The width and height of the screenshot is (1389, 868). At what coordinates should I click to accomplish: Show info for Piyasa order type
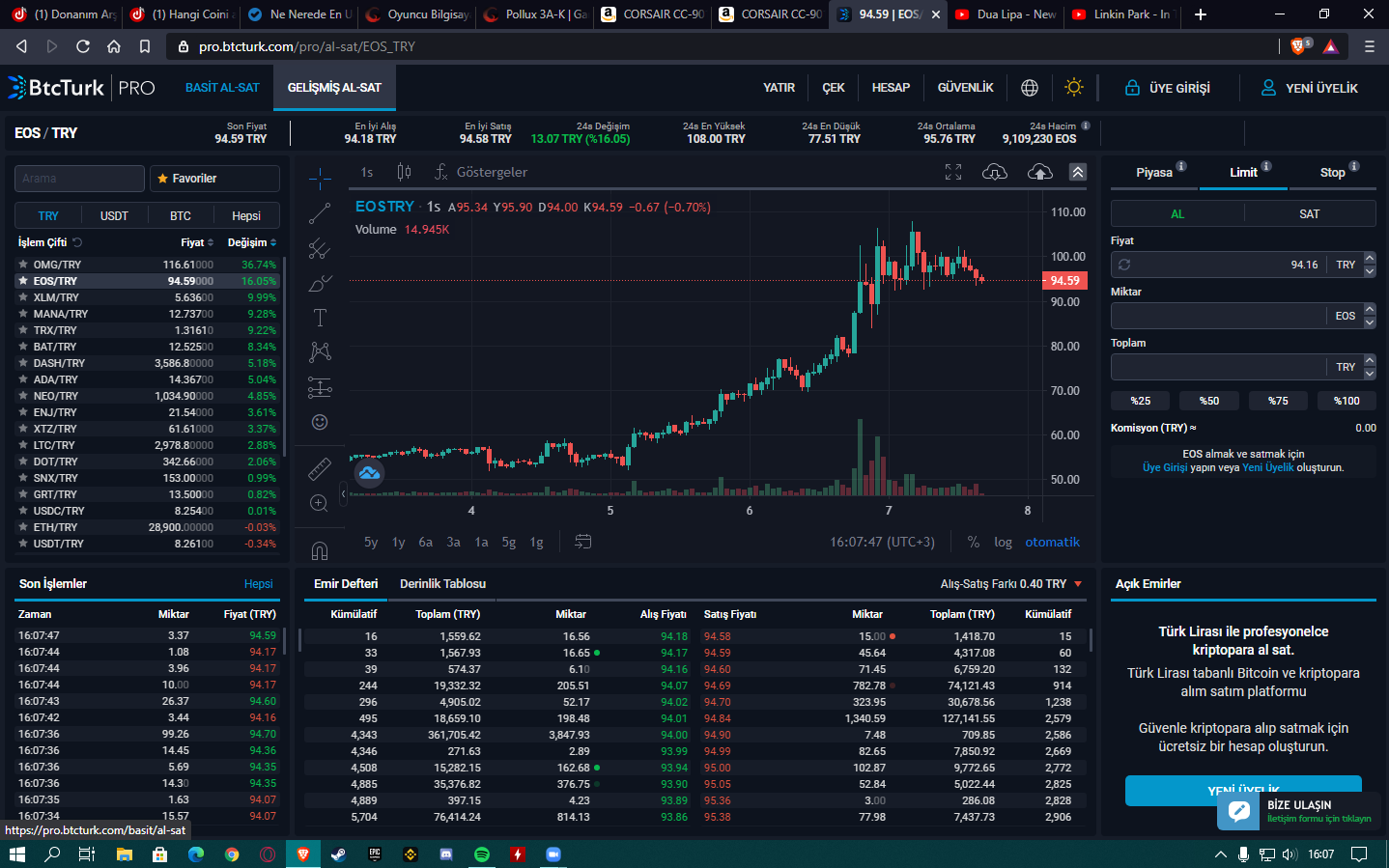pyautogui.click(x=1181, y=166)
